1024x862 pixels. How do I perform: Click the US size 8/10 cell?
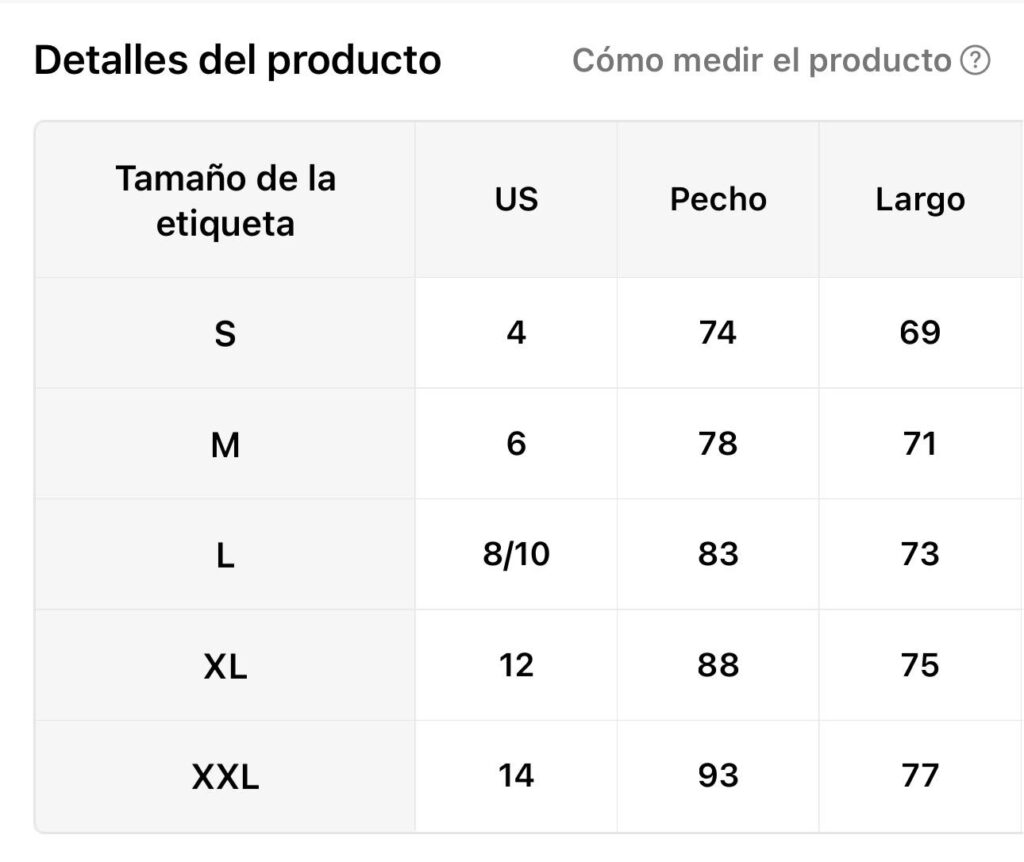[x=516, y=554]
